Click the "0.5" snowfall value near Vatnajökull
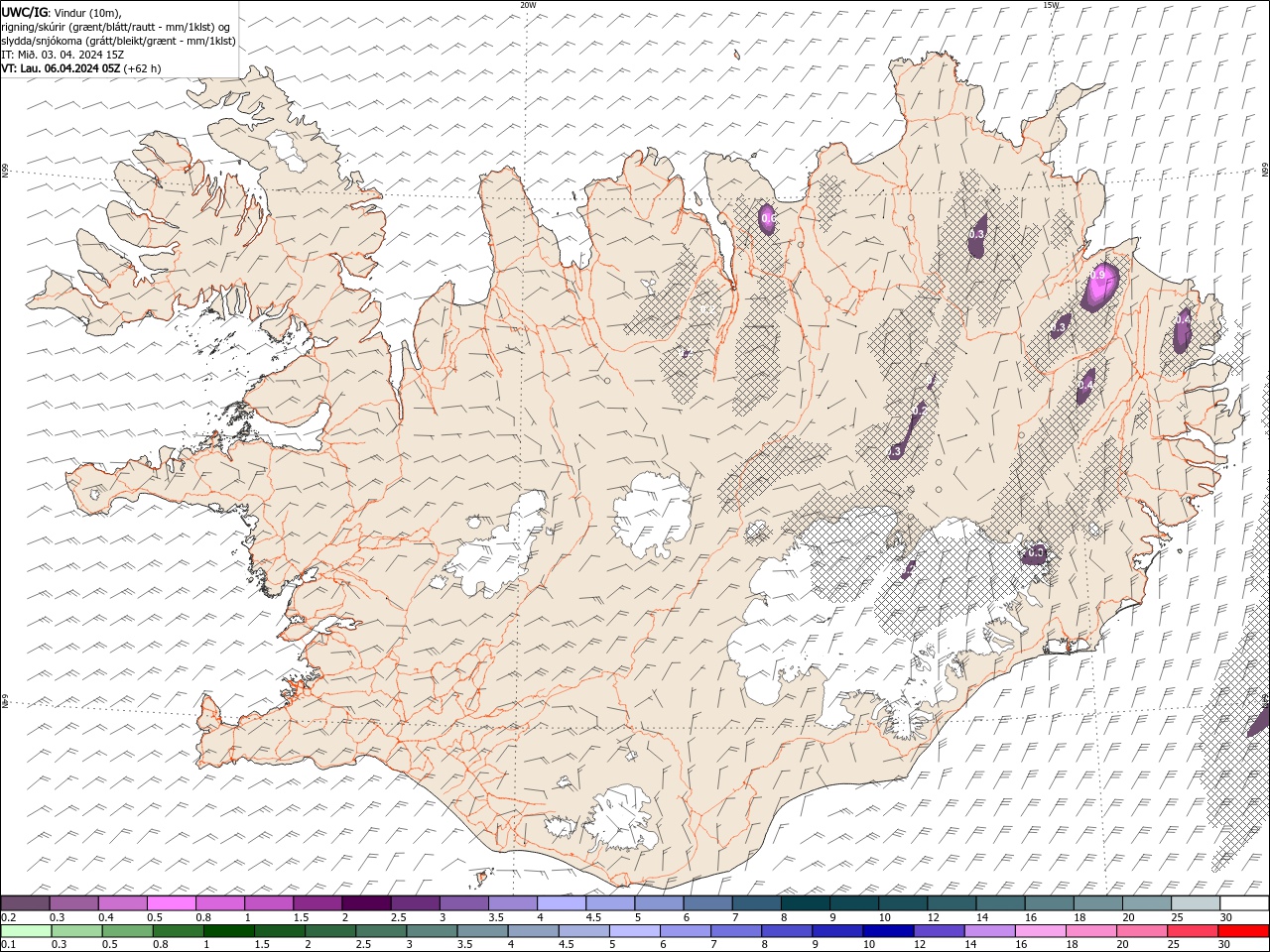Screen dimensions: 1270x952 1036,552
